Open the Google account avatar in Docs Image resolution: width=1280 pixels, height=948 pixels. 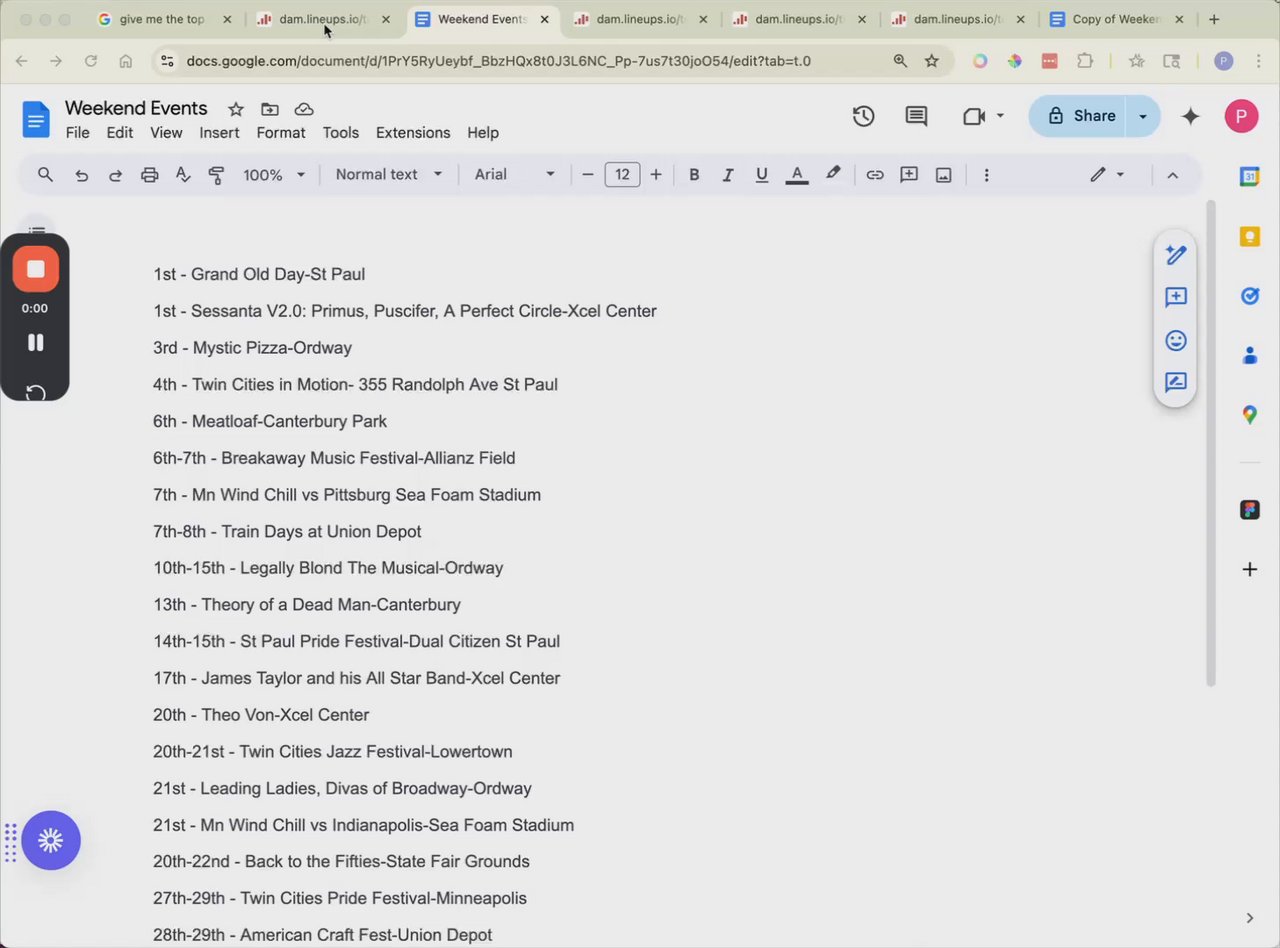[x=1241, y=117]
